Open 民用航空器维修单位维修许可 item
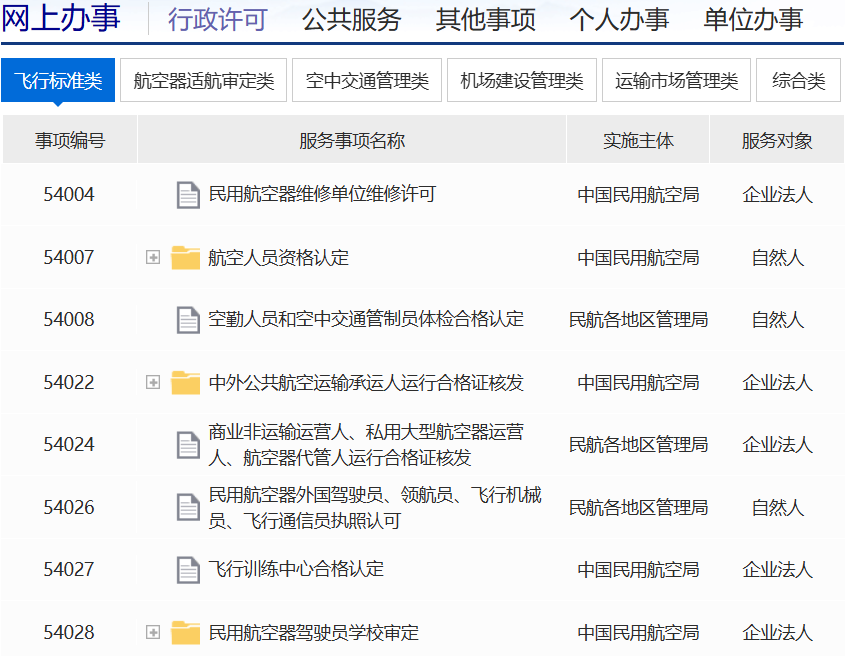 pyautogui.click(x=322, y=195)
